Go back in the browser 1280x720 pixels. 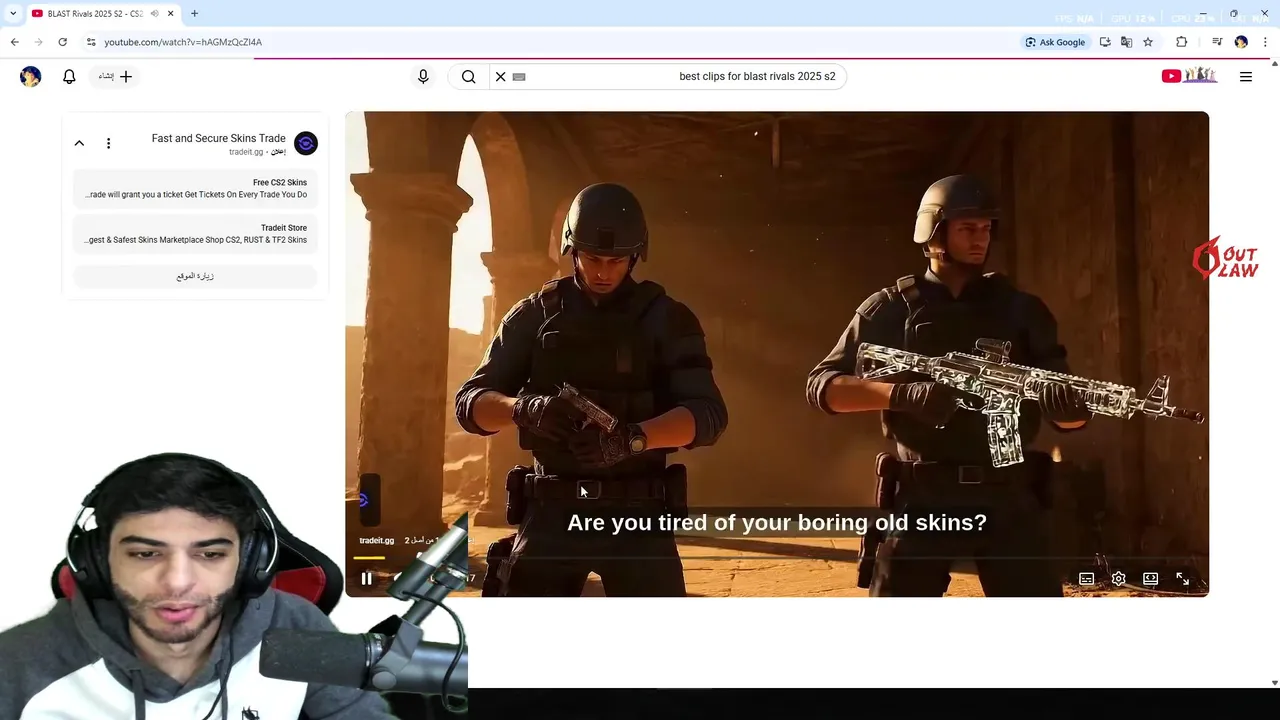pos(14,42)
